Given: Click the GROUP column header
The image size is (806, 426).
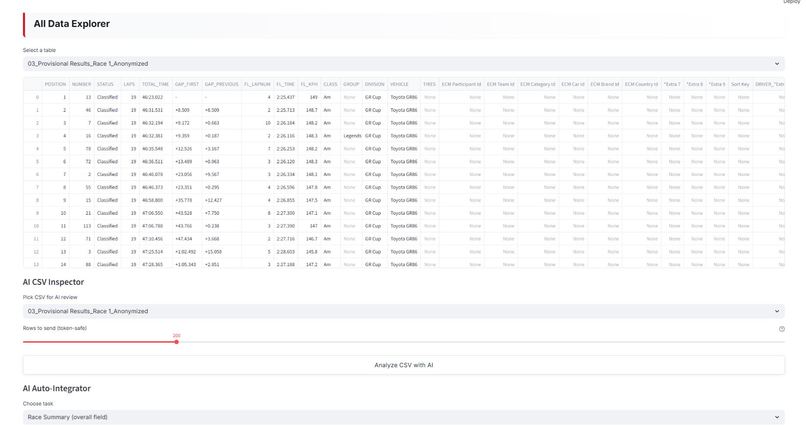Looking at the screenshot, I should (x=351, y=84).
